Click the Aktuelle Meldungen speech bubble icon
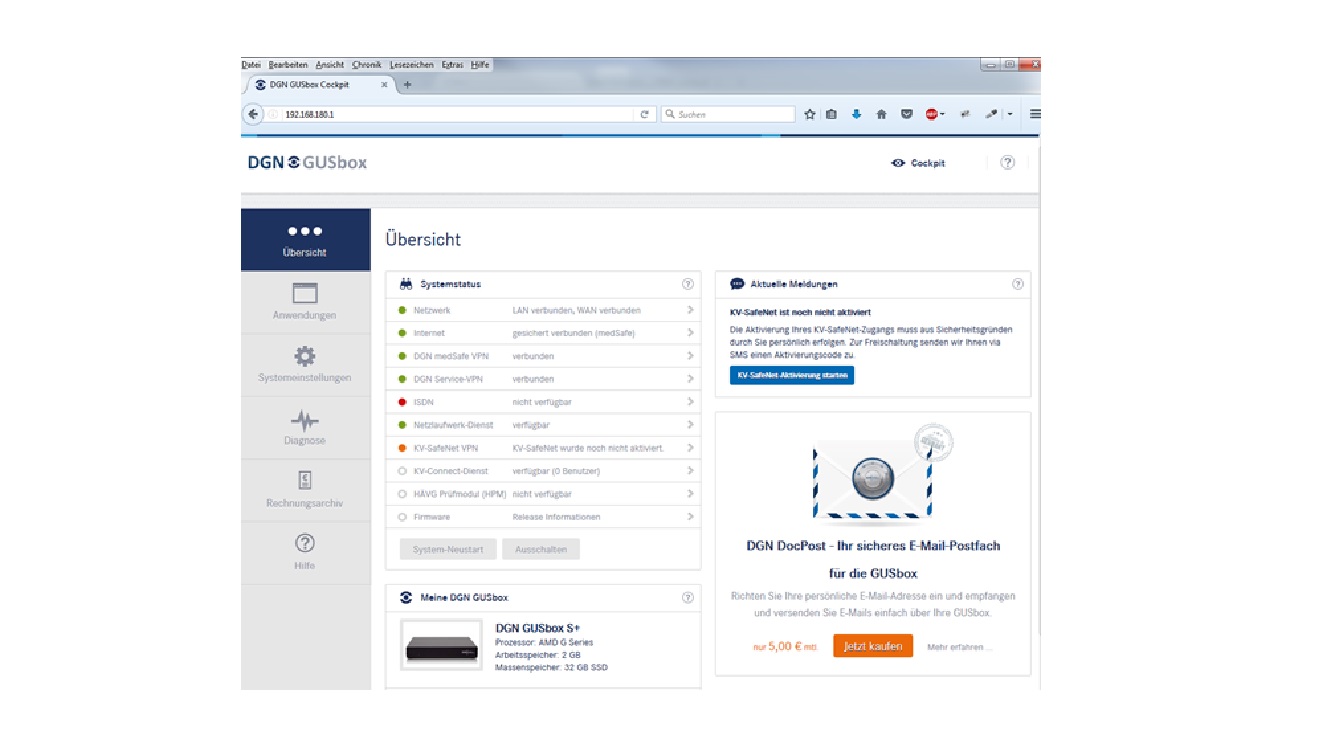The height and width of the screenshot is (750, 1334). (x=738, y=284)
